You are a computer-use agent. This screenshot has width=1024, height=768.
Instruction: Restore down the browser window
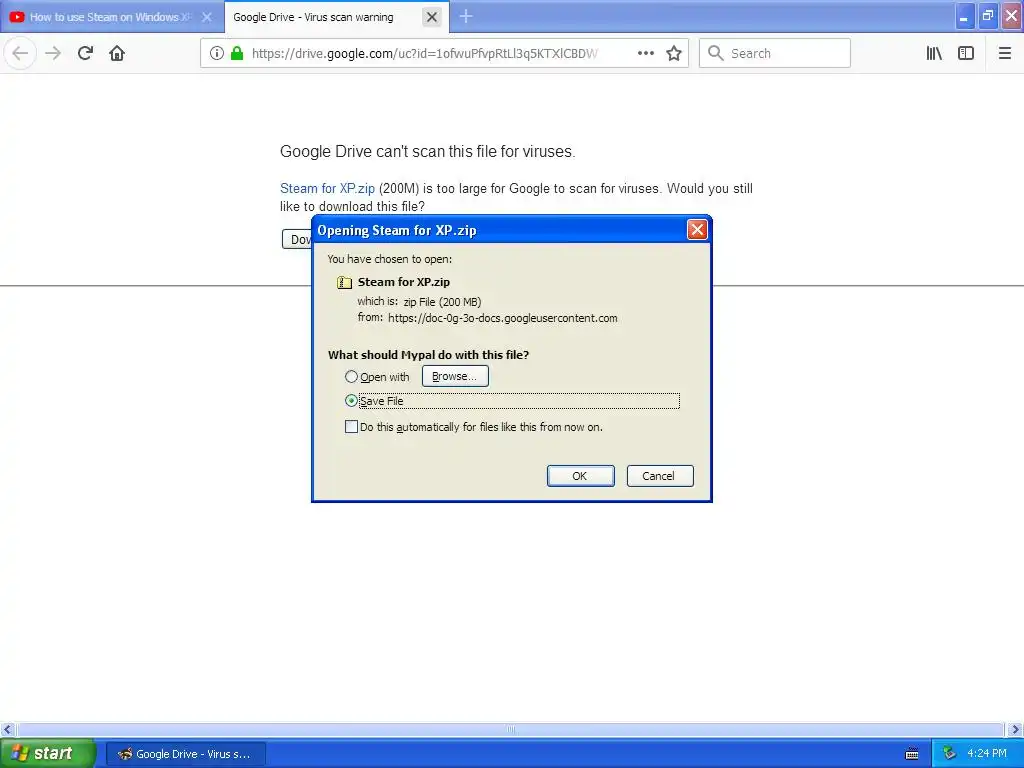[988, 16]
